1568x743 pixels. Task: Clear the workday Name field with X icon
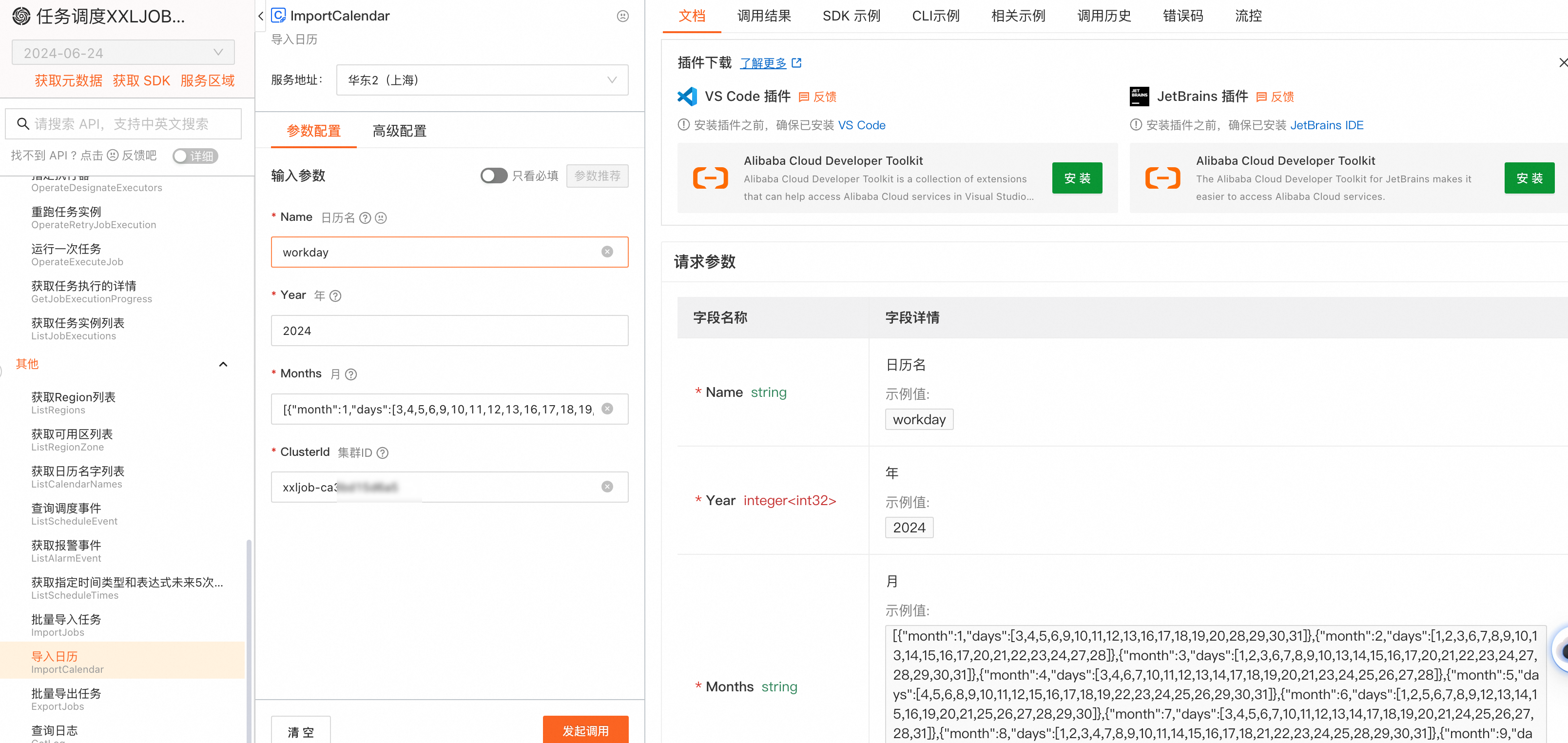pos(607,252)
